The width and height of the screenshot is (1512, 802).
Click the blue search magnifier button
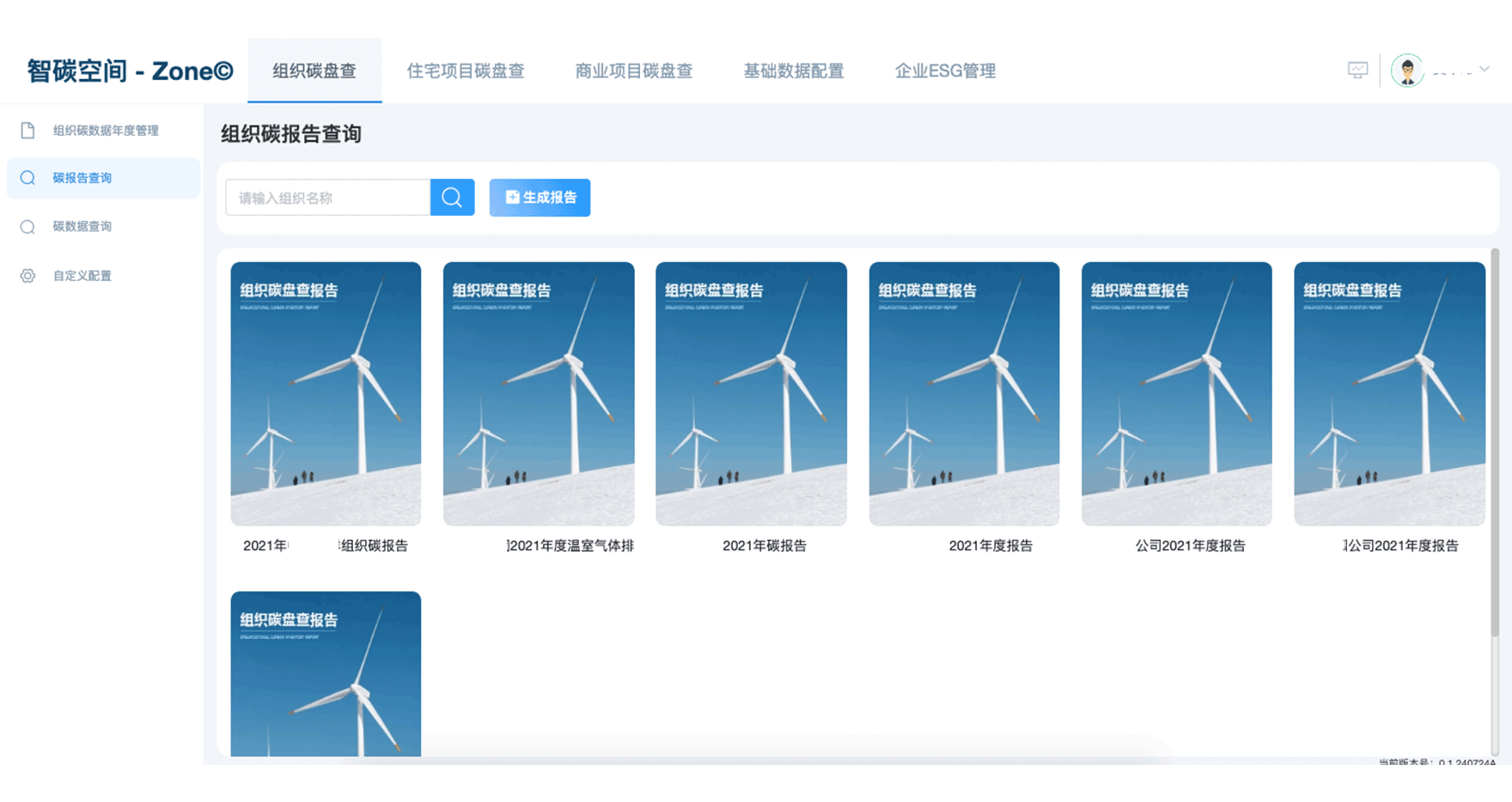click(453, 198)
